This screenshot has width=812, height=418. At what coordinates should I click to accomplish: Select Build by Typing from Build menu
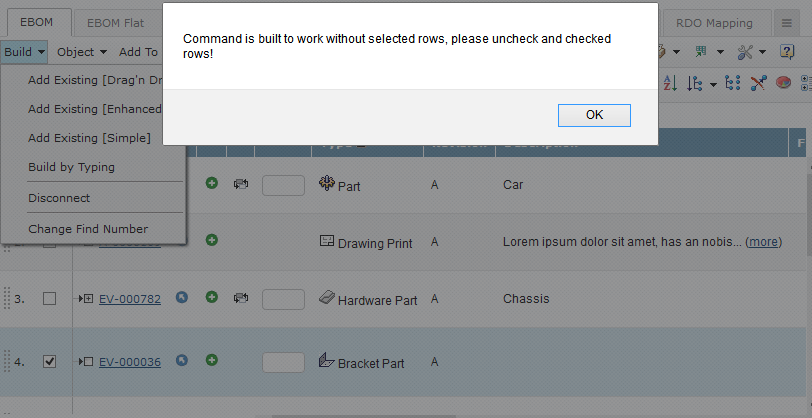pyautogui.click(x=71, y=167)
